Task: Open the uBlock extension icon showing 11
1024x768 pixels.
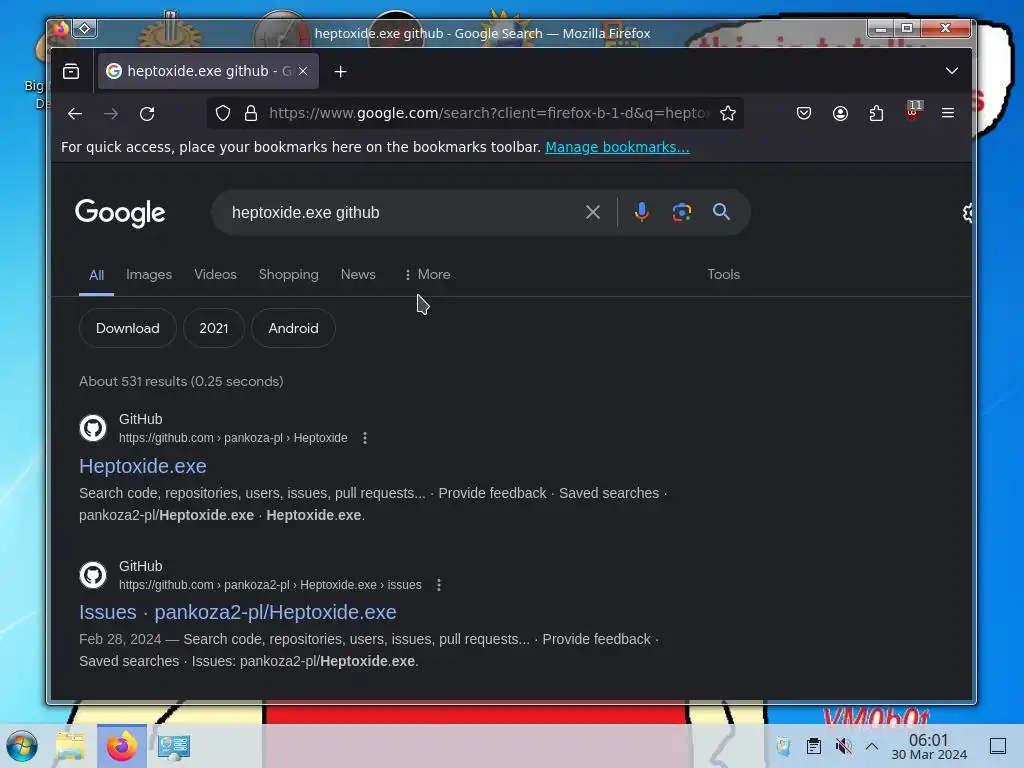Action: click(913, 112)
